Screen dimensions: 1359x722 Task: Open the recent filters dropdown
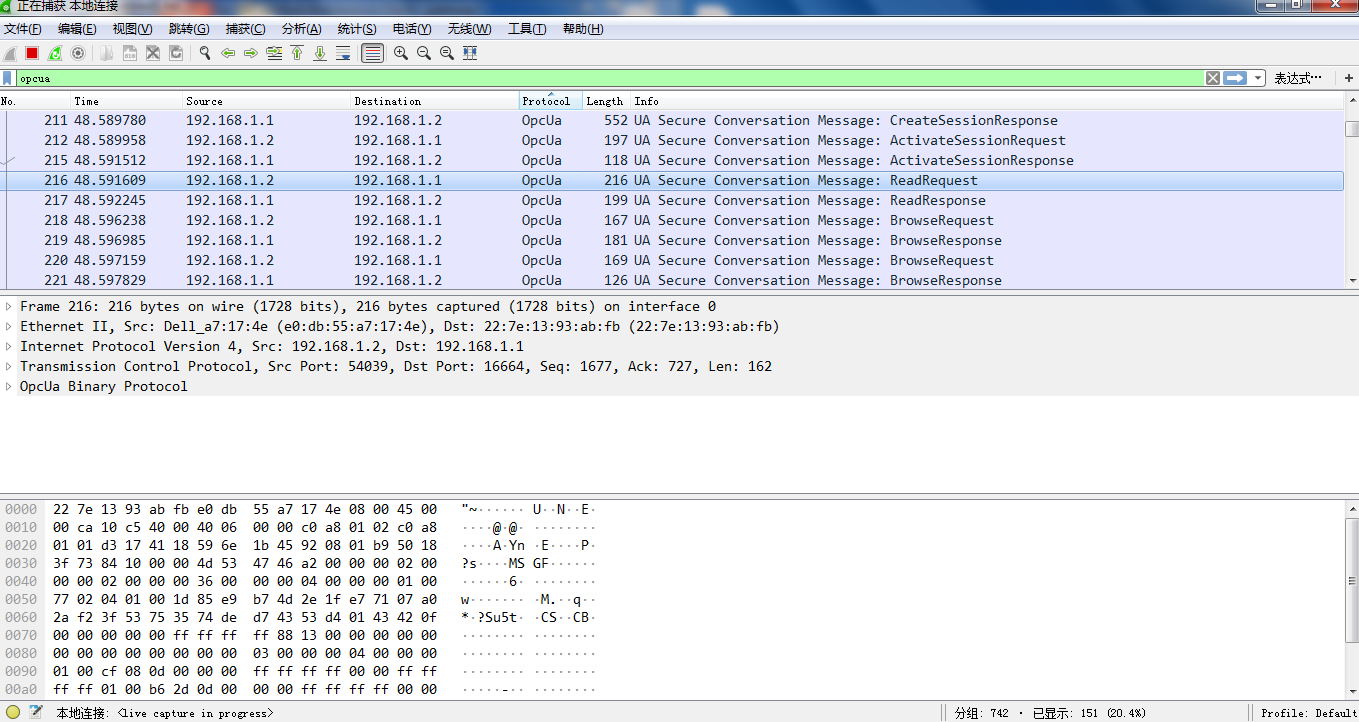(1258, 78)
